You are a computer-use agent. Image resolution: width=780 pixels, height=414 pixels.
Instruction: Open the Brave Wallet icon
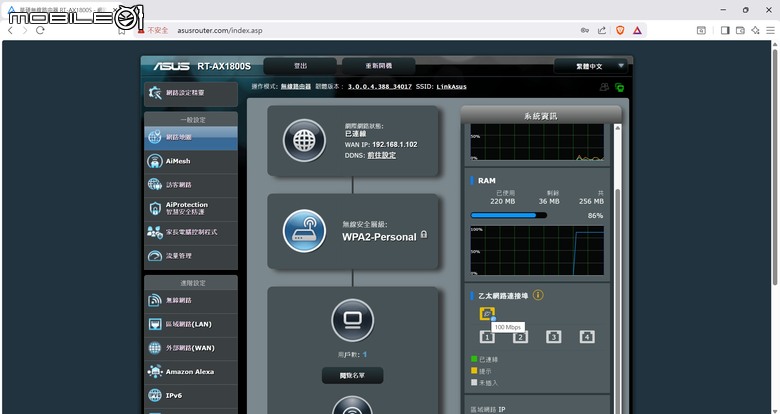point(740,30)
